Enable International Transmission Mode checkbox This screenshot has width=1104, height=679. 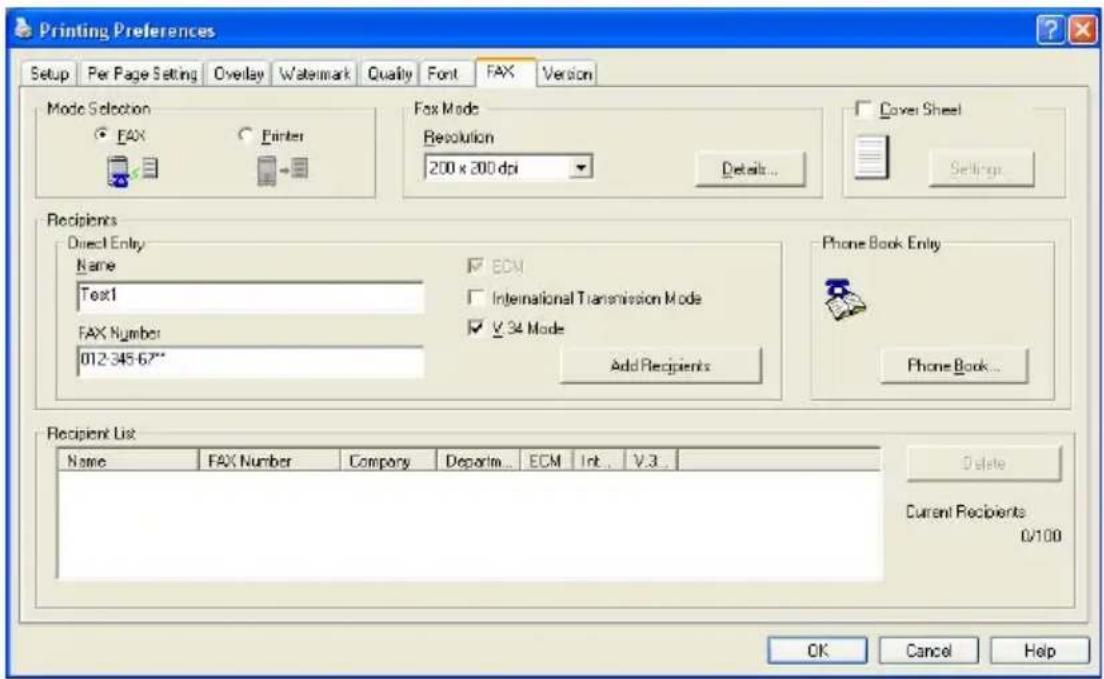click(x=475, y=297)
